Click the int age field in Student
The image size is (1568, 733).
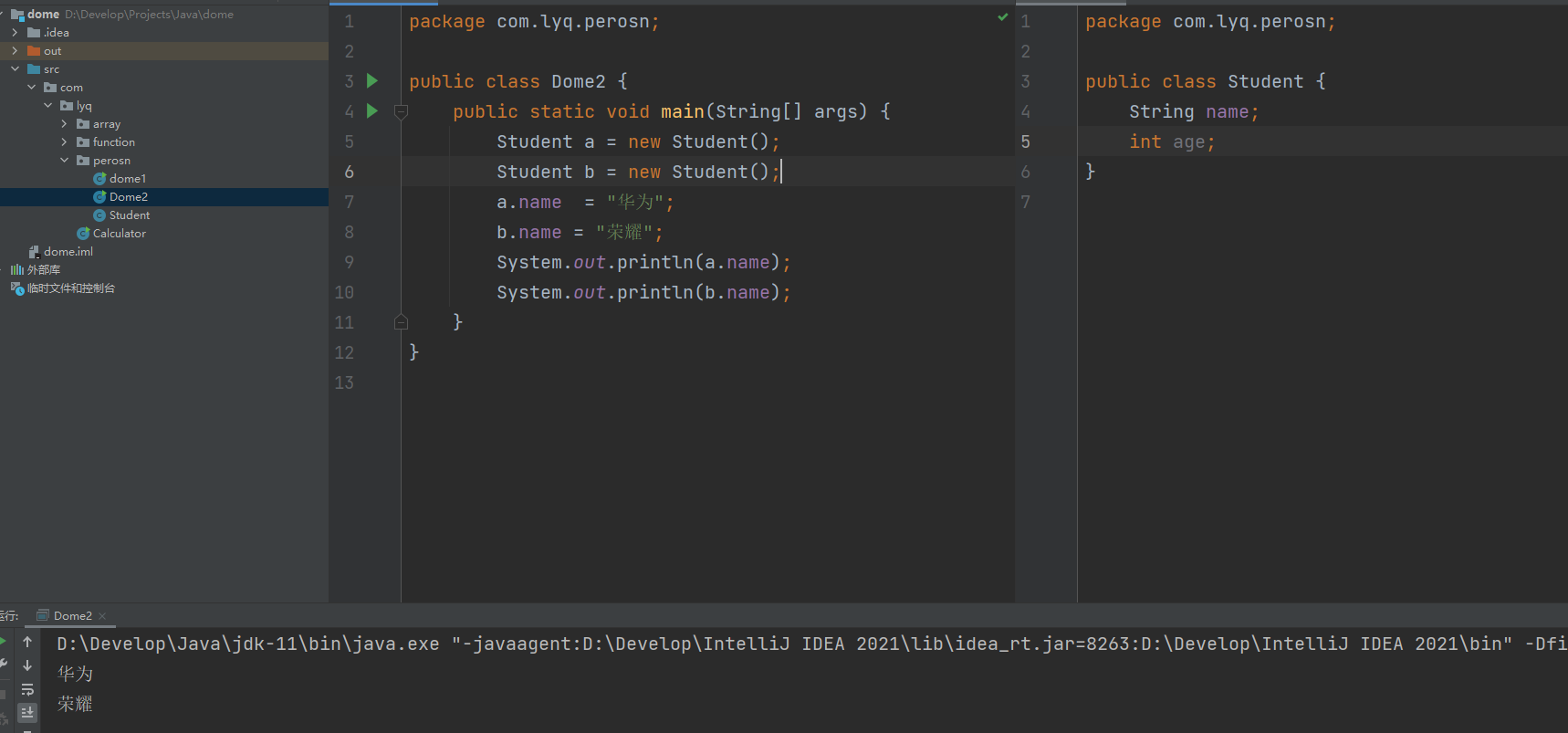(x=1172, y=141)
